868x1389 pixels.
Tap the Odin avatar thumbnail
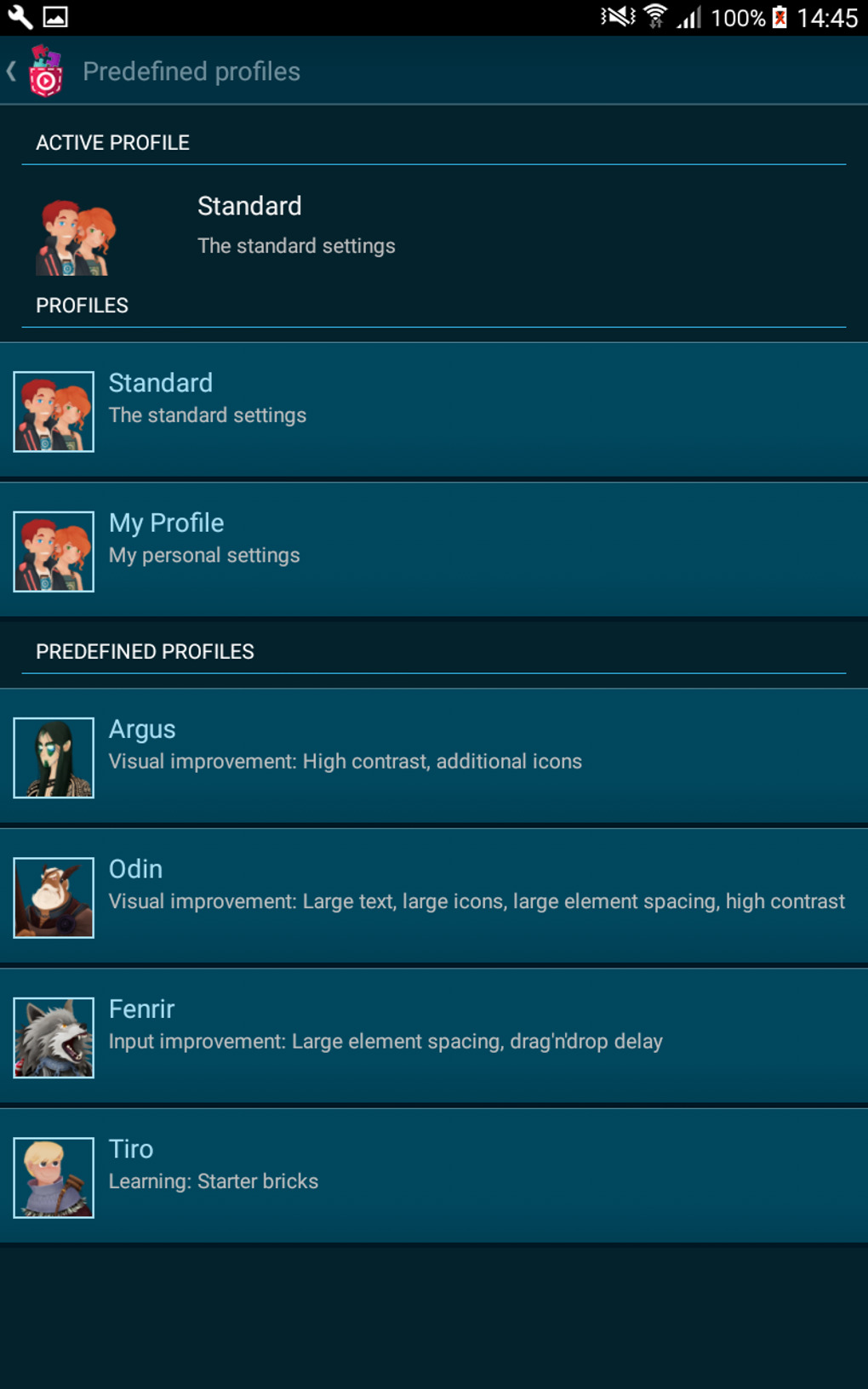[54, 897]
